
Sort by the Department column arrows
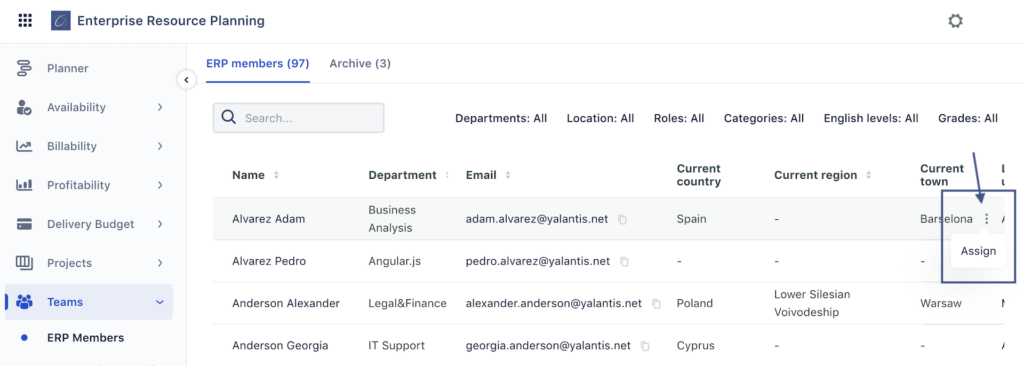coord(447,175)
